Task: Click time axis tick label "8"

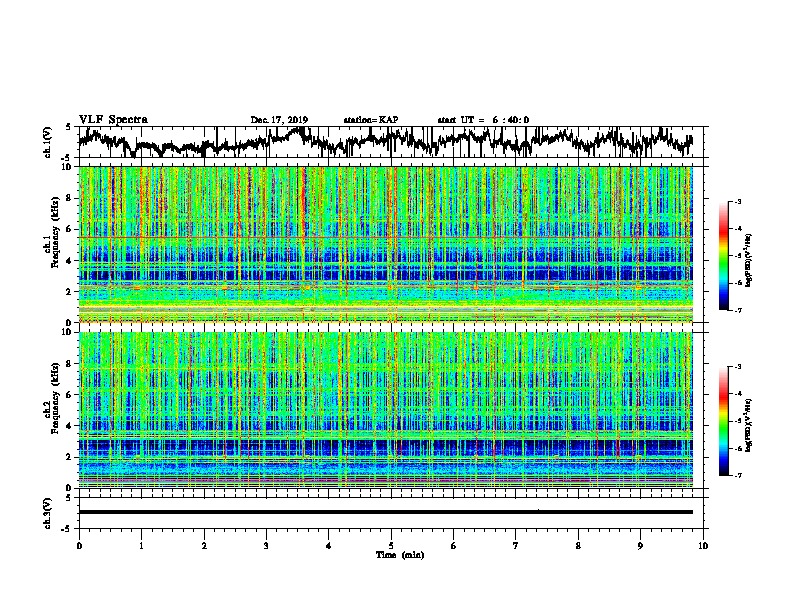Action: click(578, 546)
